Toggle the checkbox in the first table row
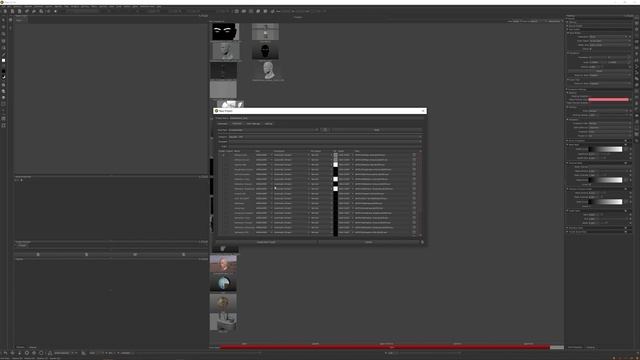640x360 pixels. pyautogui.click(x=223, y=155)
